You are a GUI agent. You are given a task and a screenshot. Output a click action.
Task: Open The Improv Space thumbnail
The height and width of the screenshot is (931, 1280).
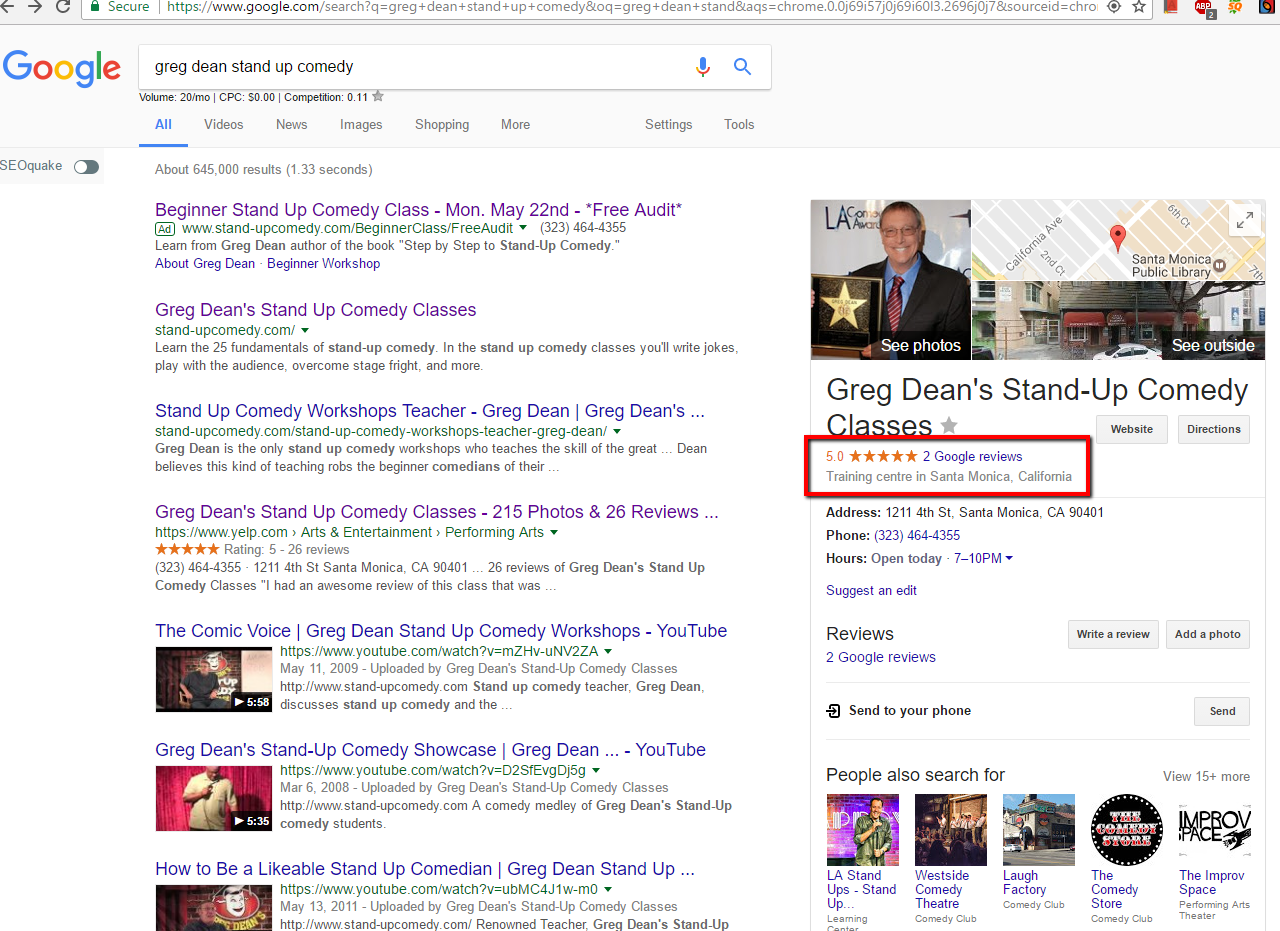pyautogui.click(x=1214, y=830)
